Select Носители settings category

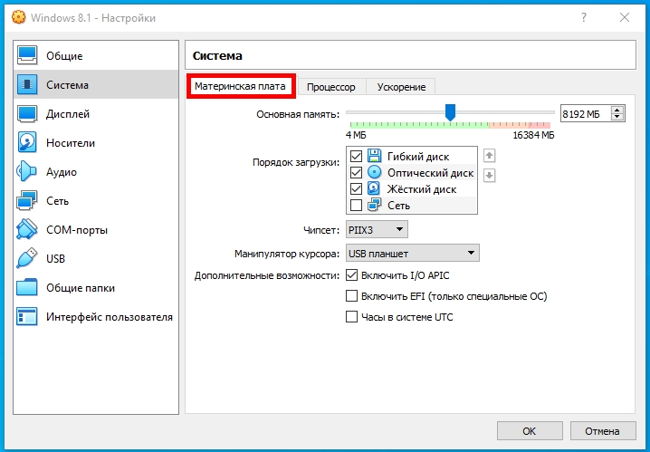[x=96, y=143]
